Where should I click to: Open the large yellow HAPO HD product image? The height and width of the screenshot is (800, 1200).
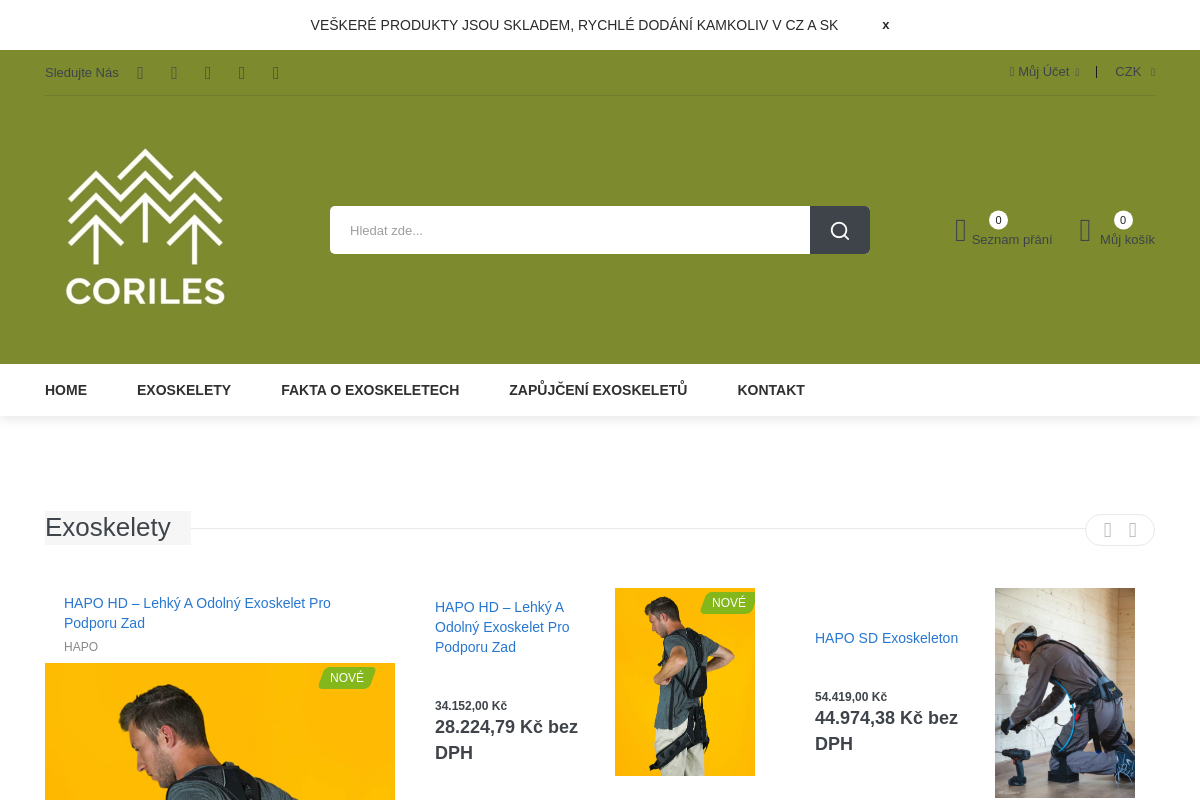click(220, 731)
